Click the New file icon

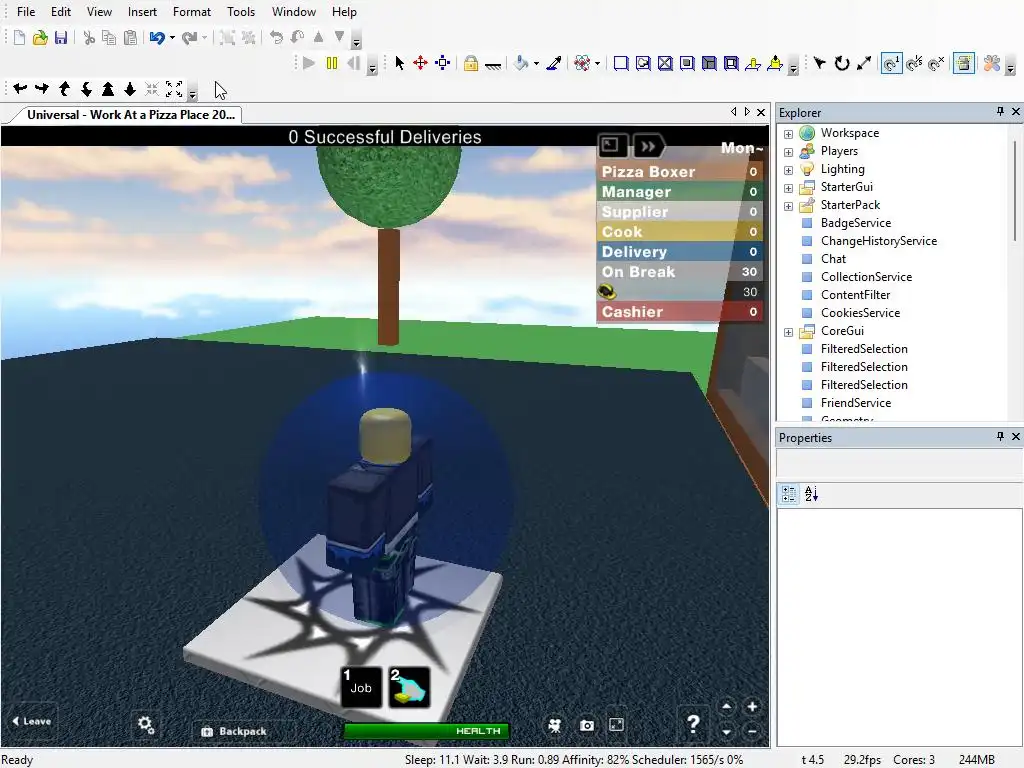click(x=20, y=38)
